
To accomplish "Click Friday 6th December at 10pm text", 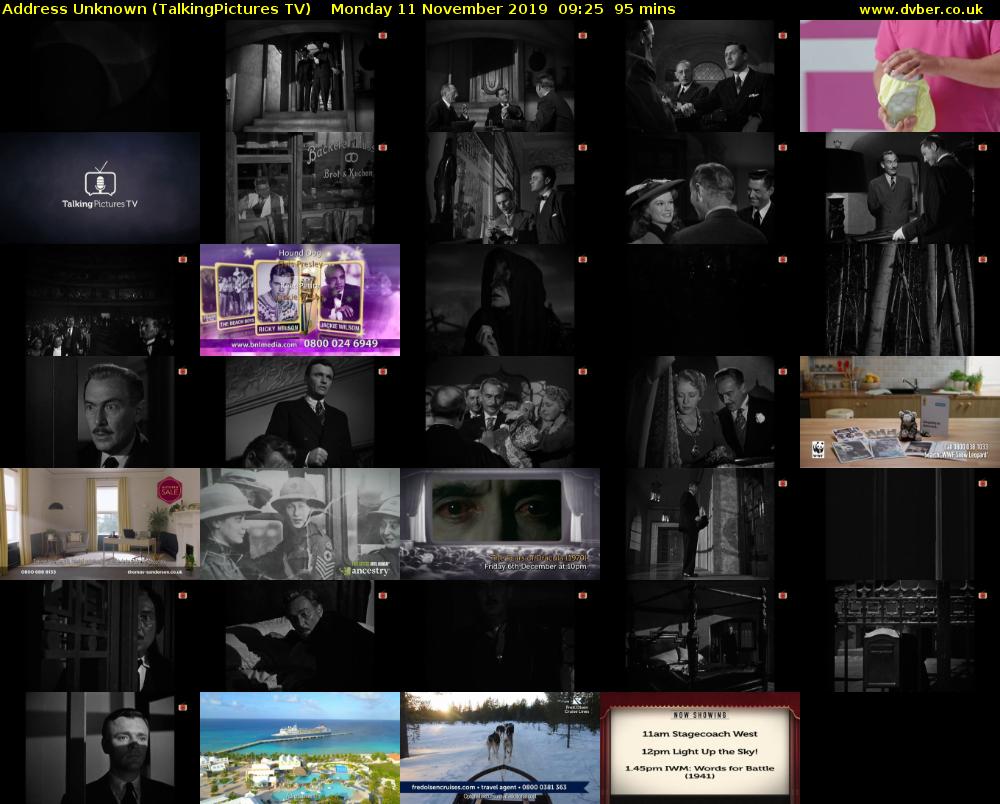I will click(535, 567).
